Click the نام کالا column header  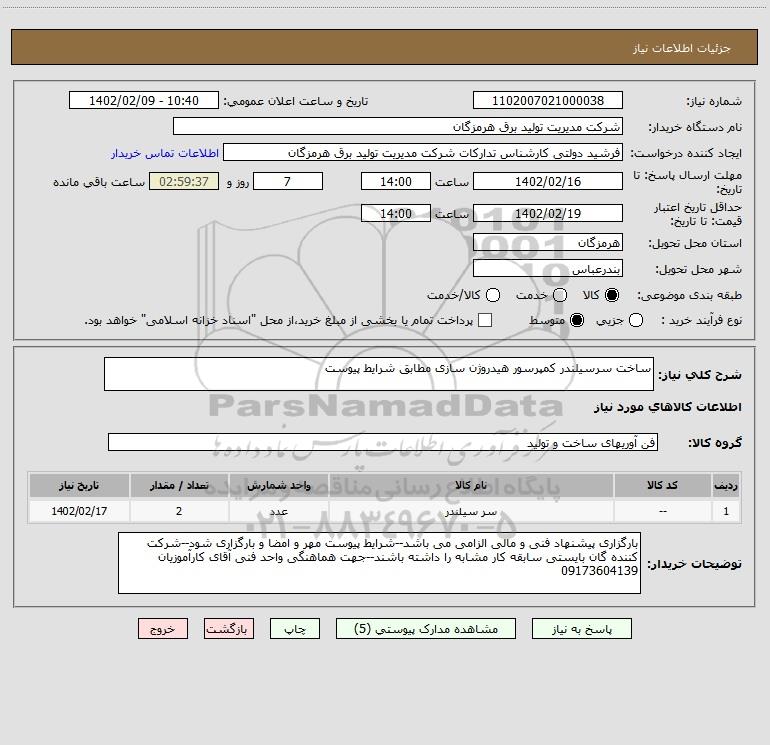(x=471, y=485)
